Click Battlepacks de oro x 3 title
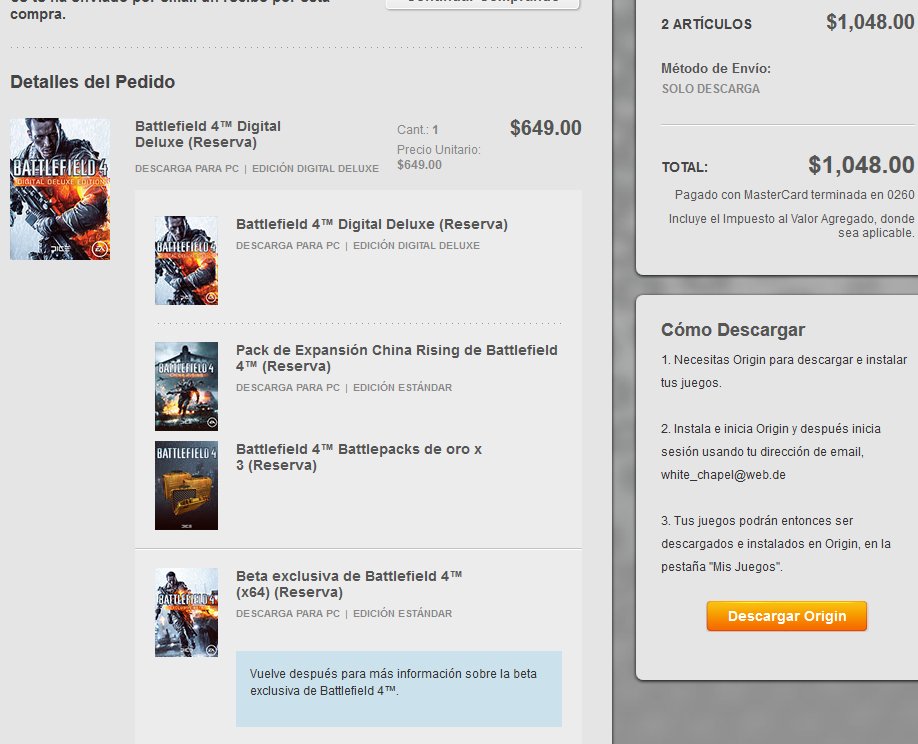918x744 pixels. 358,457
